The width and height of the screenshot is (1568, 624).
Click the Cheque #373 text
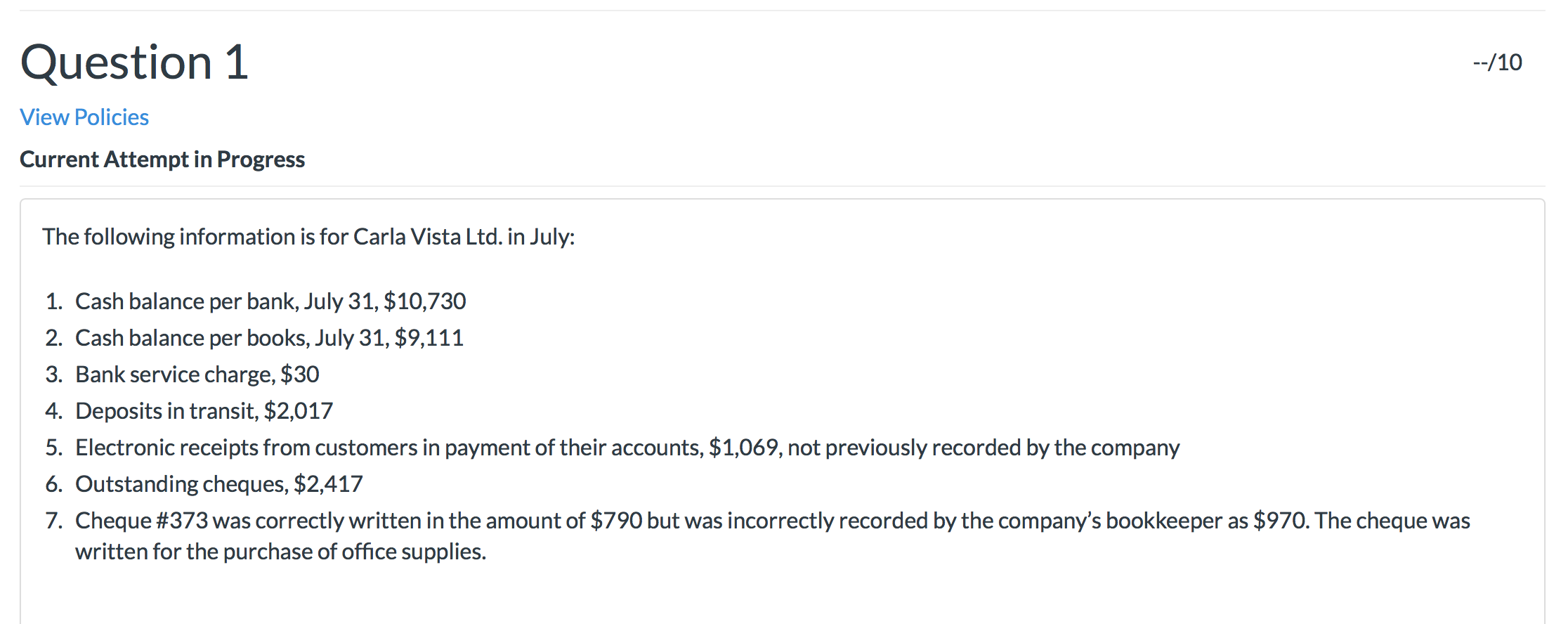tap(141, 521)
